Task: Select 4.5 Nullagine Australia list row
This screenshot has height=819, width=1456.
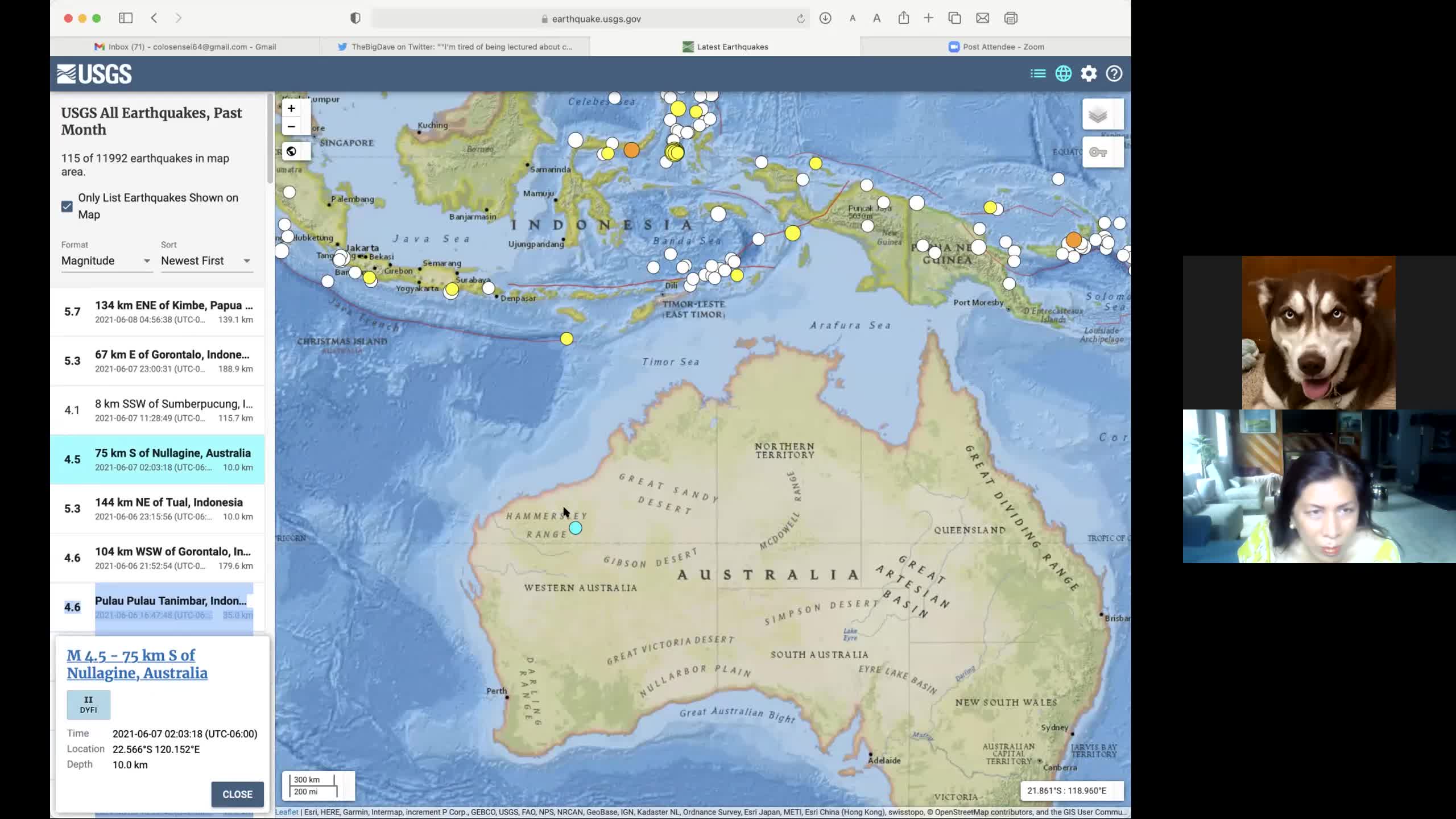Action: click(x=158, y=460)
